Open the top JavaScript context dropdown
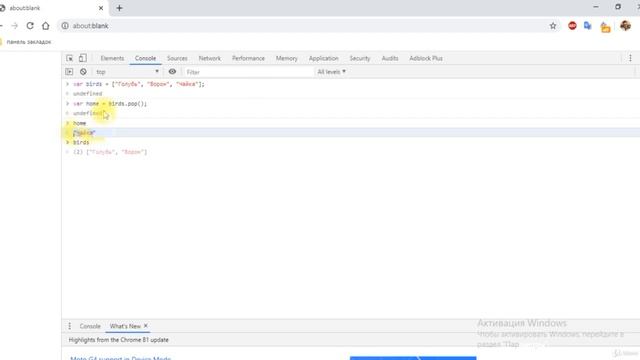This screenshot has width=640, height=360. tap(127, 72)
